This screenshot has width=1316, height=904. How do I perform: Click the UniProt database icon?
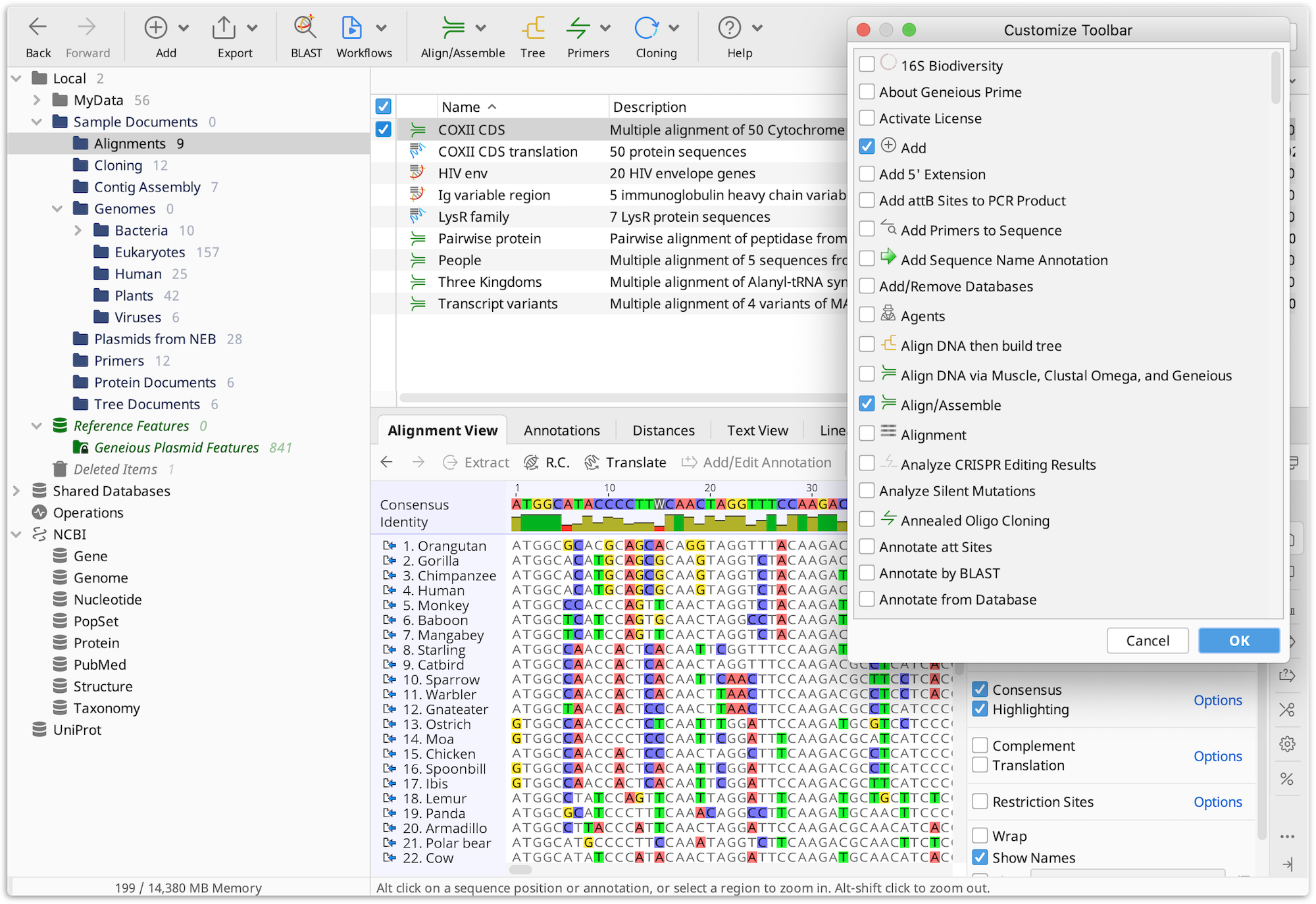39,730
